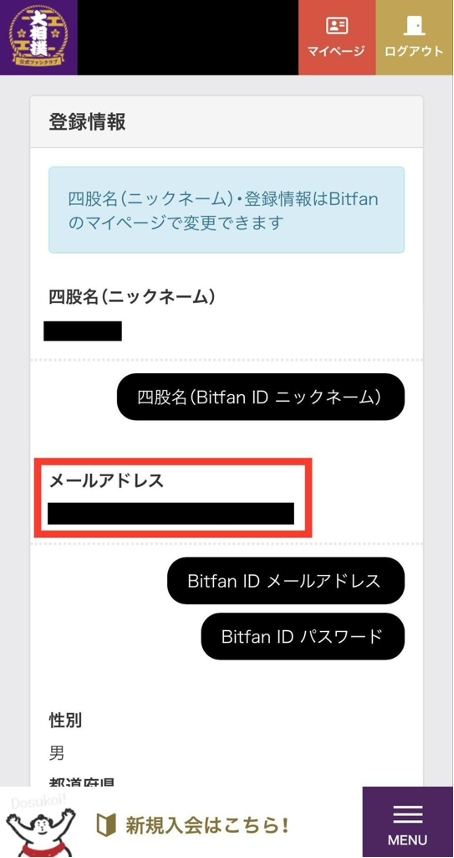Click the book icon beside 新規入会

click(106, 825)
